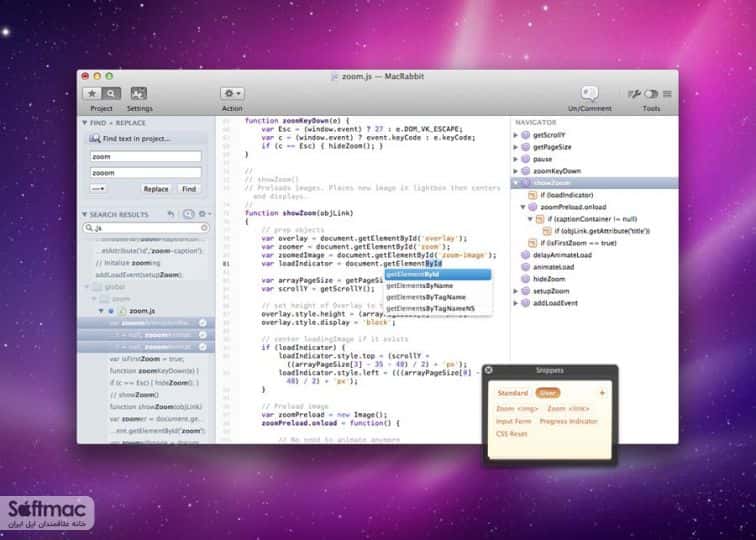Collapse zoomPreload.onload in Navigator

click(523, 207)
